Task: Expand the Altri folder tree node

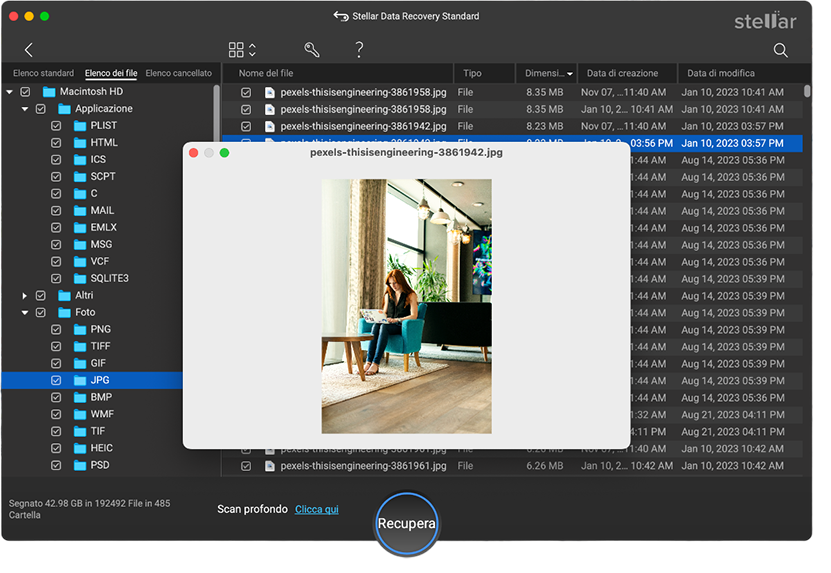Action: pos(25,296)
